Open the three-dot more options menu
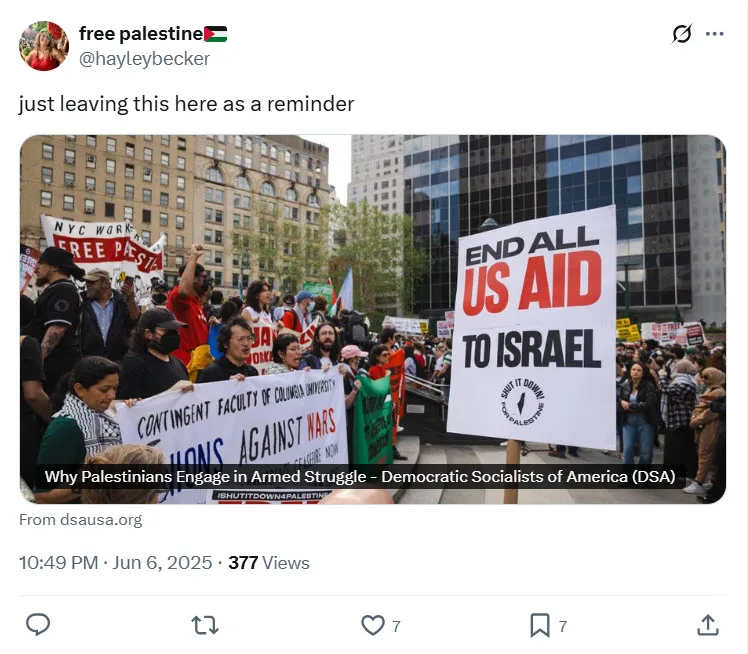This screenshot has height=654, width=748. [714, 34]
